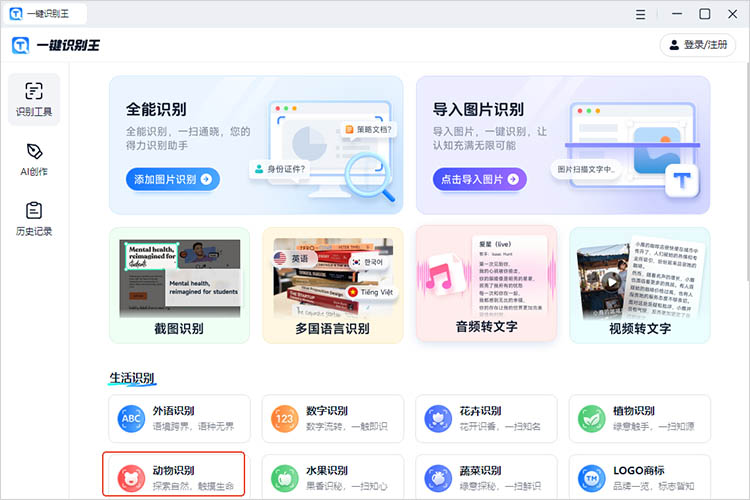Click the 策略文档? bubble
The height and width of the screenshot is (500, 750).
coord(369,130)
